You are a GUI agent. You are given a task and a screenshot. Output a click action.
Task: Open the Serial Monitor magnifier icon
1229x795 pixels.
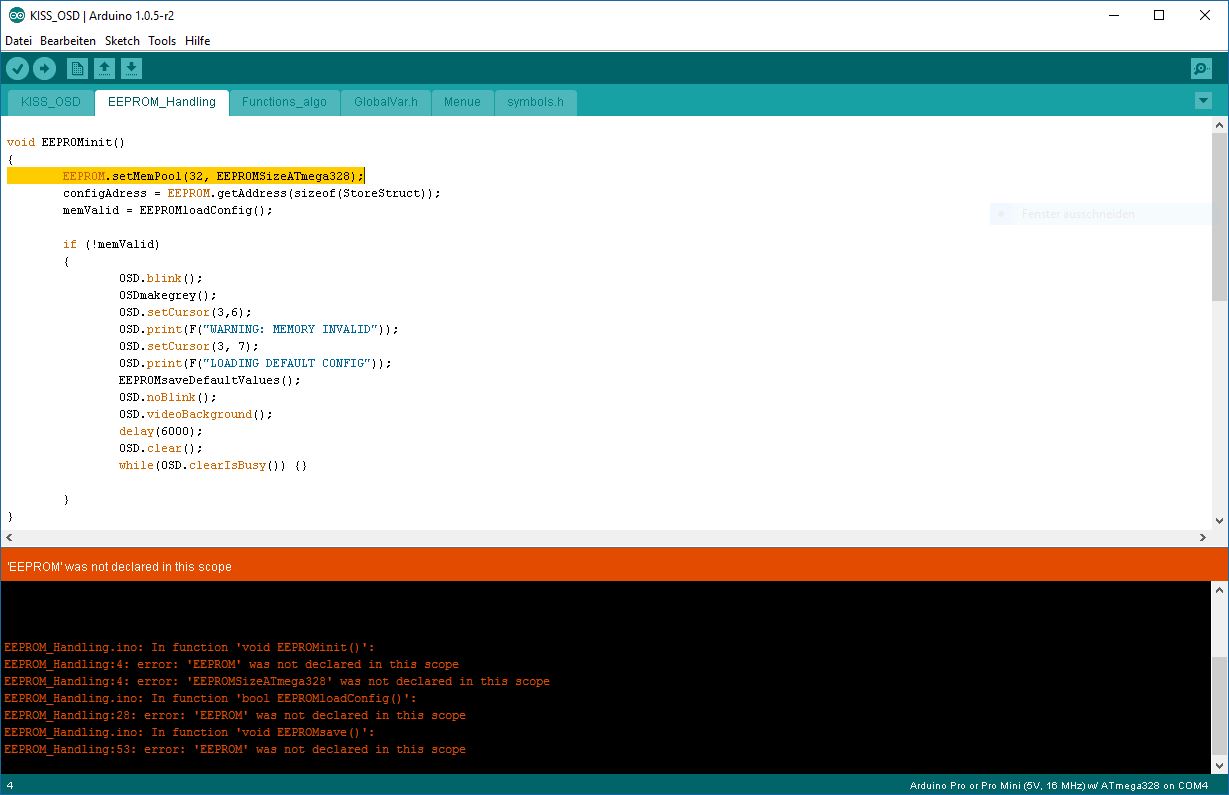(1201, 68)
